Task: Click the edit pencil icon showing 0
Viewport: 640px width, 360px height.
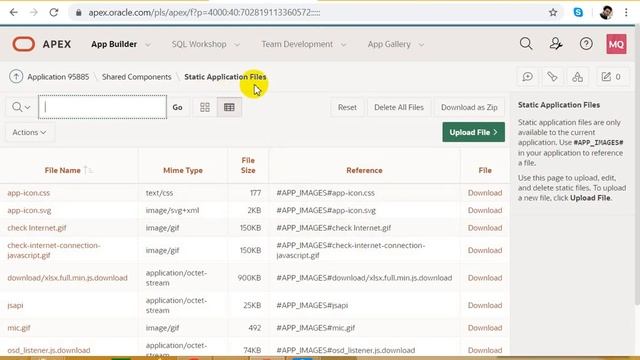Action: point(611,77)
